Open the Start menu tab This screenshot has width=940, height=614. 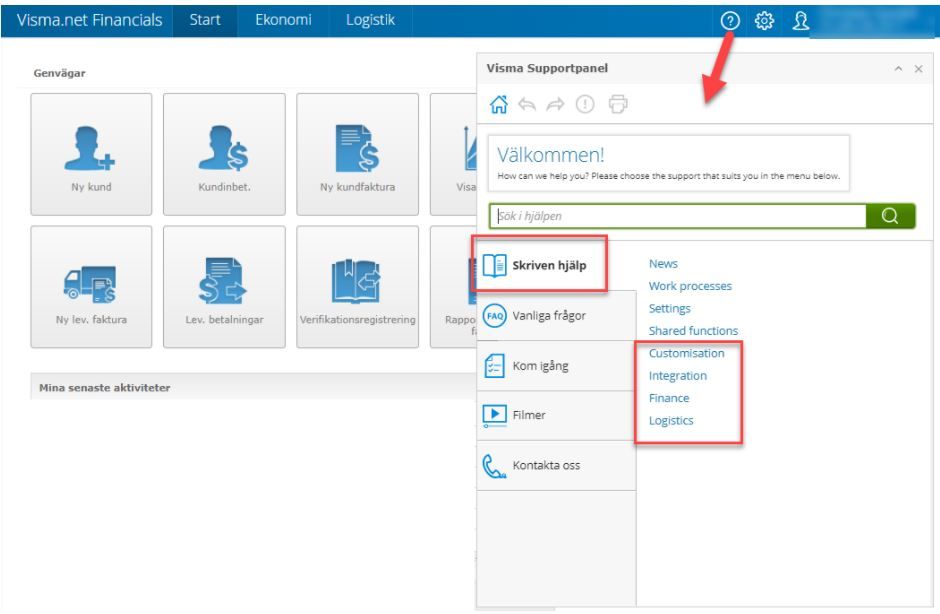click(205, 20)
